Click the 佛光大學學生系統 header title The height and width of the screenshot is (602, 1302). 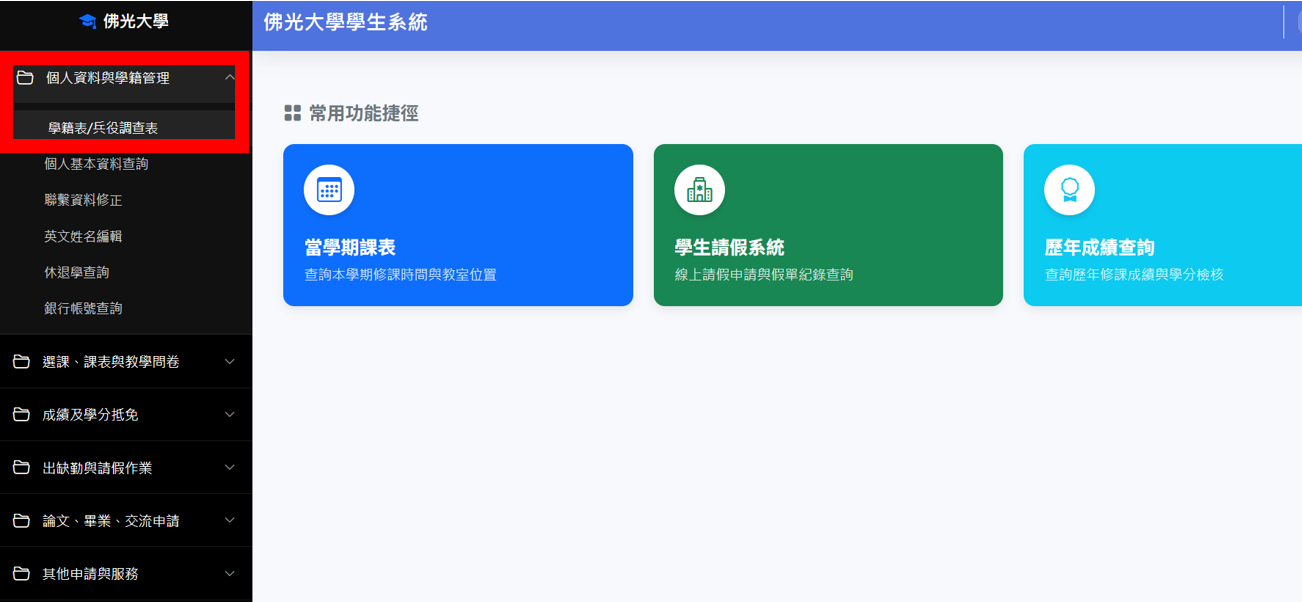click(x=346, y=22)
